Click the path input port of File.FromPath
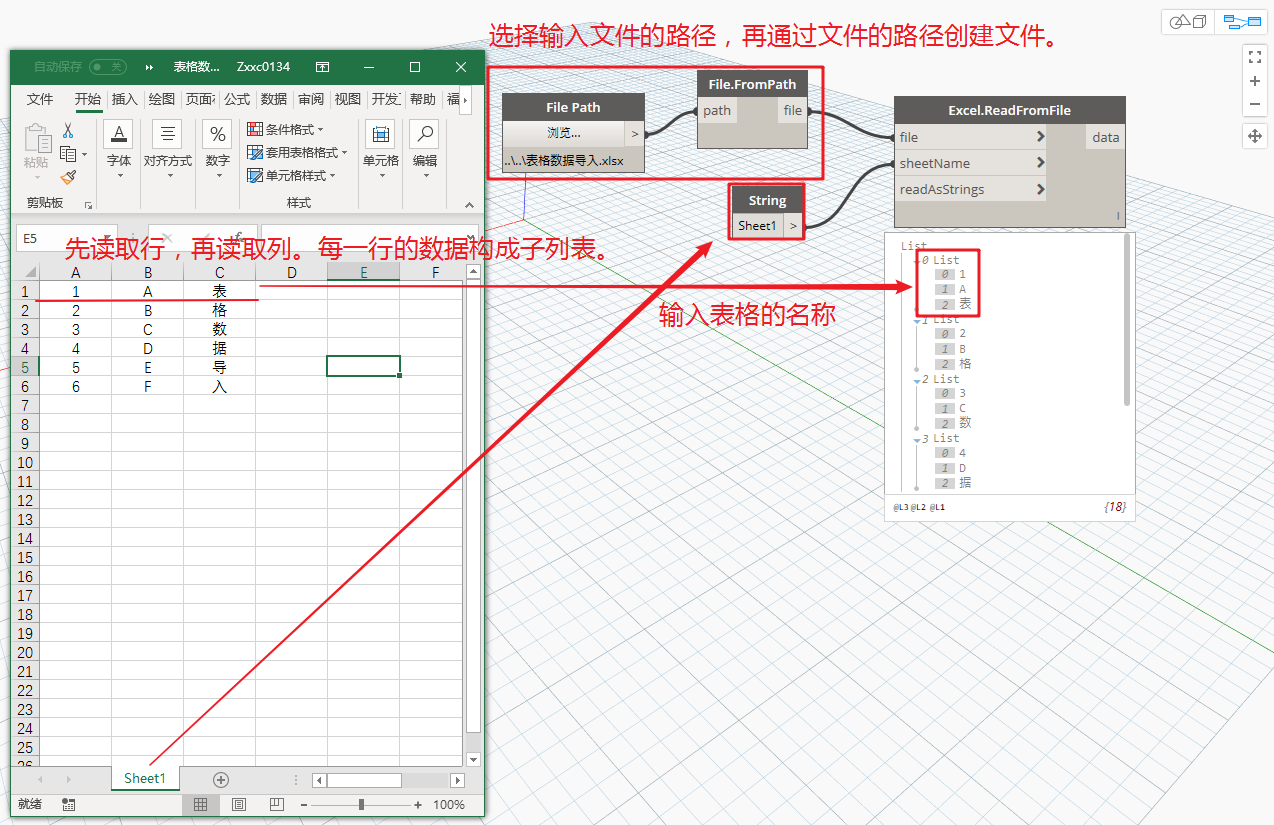 pos(717,110)
